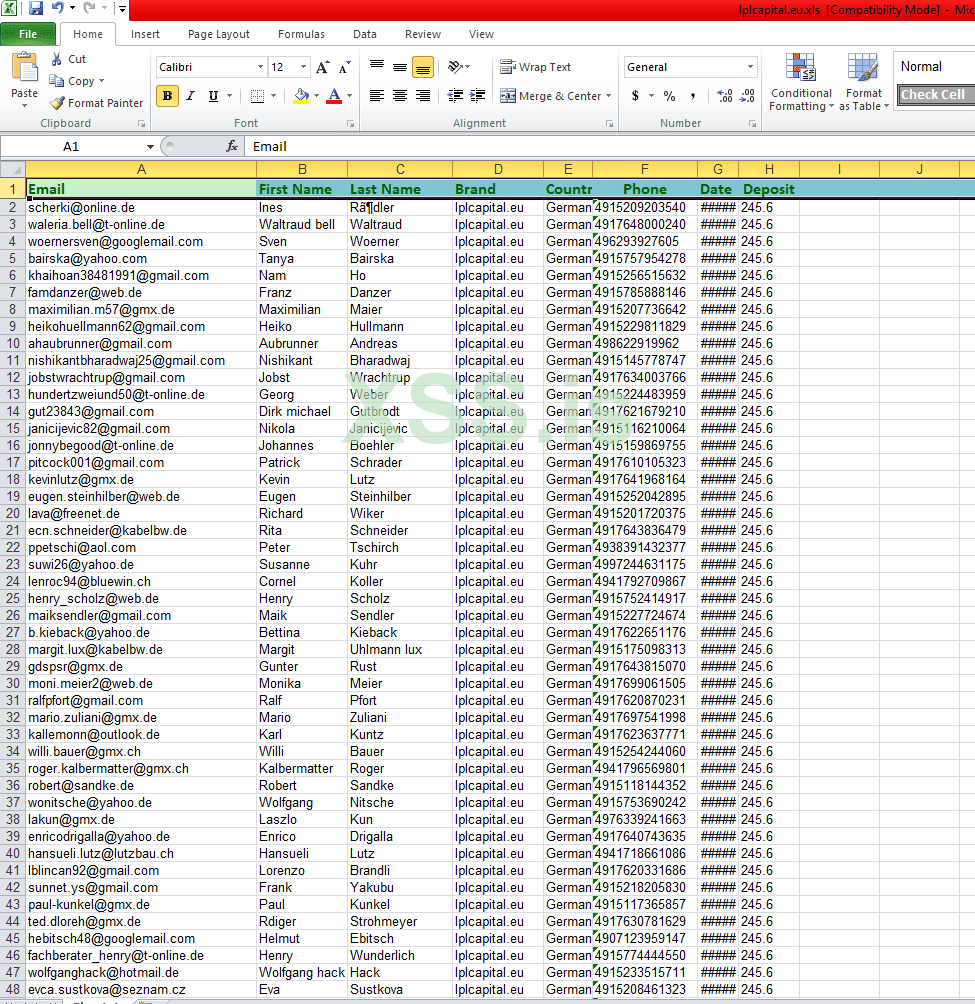
Task: Click the Increase Decimal icon
Action: (725, 96)
